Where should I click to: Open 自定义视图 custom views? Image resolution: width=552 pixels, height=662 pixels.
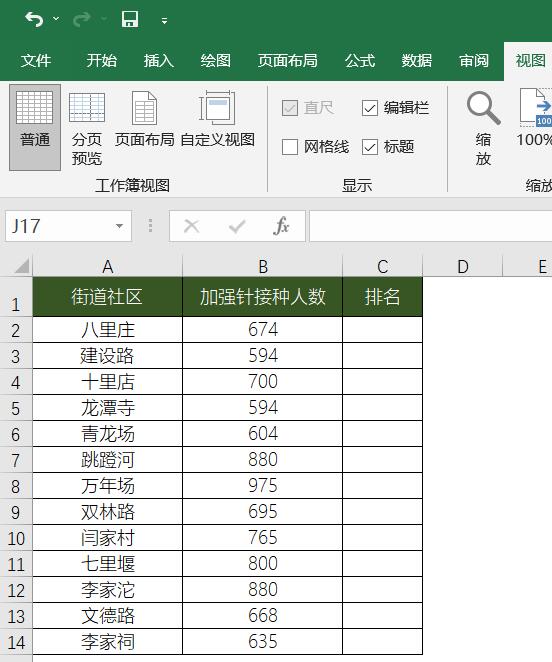pyautogui.click(x=218, y=120)
